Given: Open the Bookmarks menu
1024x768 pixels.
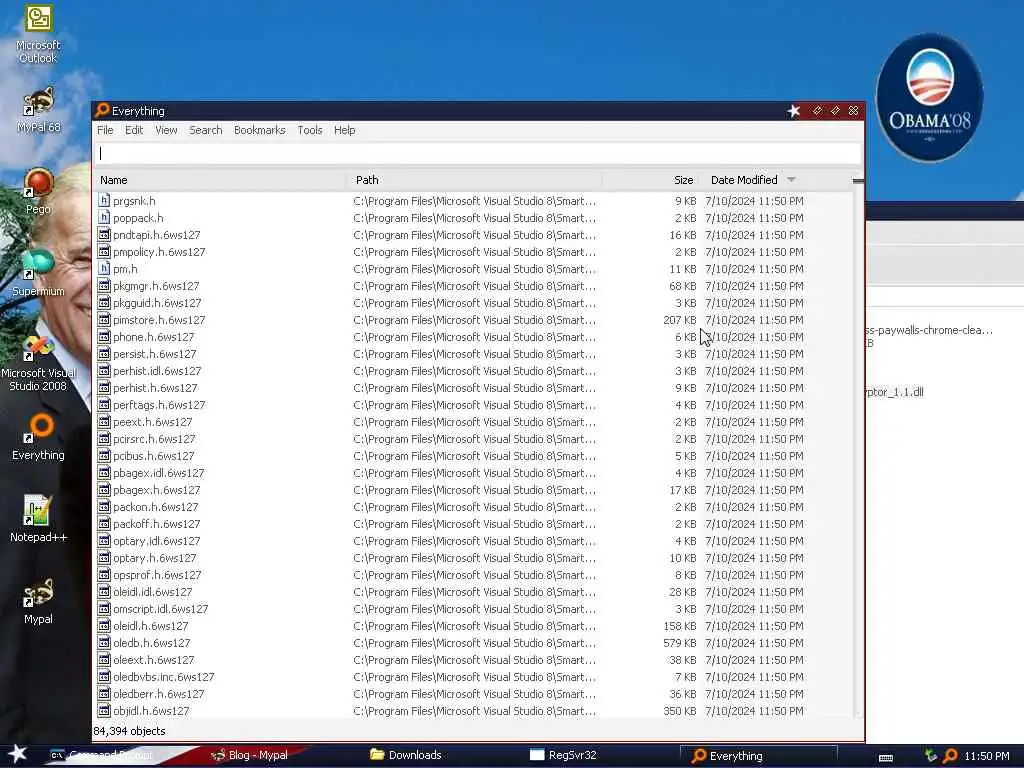Looking at the screenshot, I should [x=259, y=130].
